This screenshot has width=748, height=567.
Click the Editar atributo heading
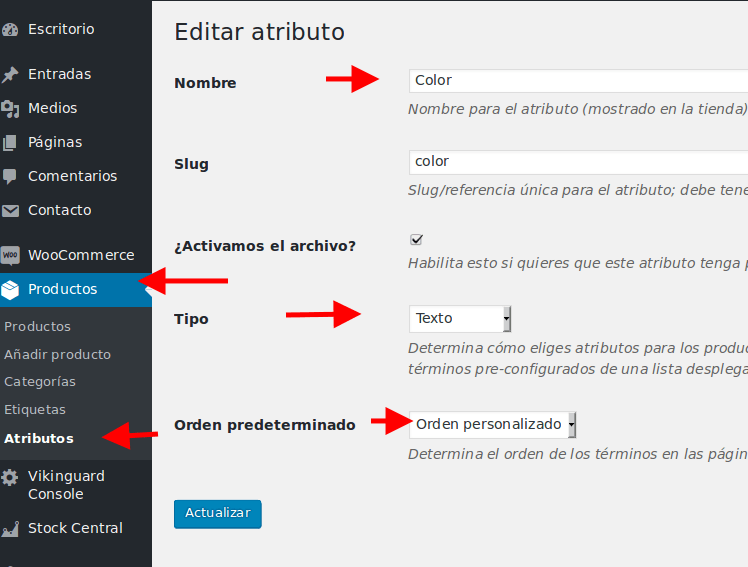click(x=259, y=32)
